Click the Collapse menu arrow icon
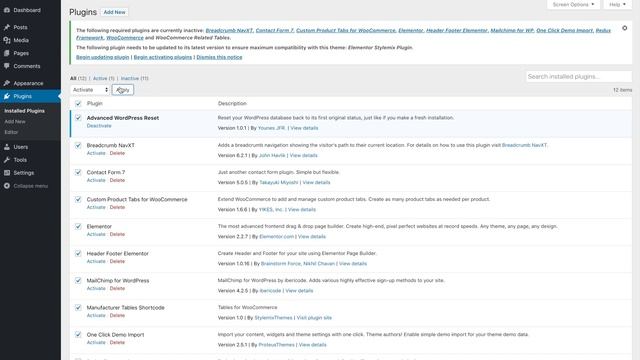 7,186
